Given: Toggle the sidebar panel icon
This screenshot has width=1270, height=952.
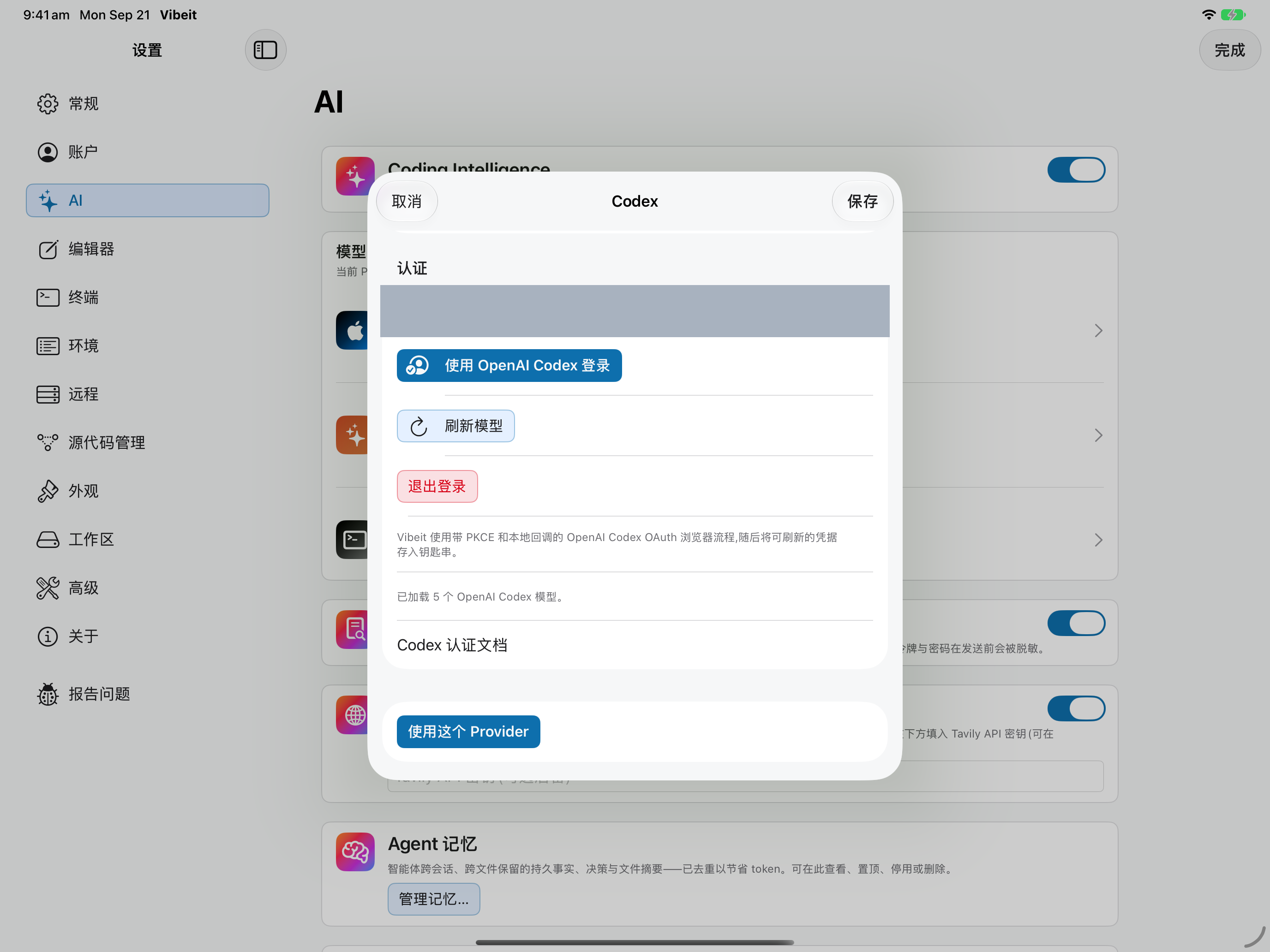Looking at the screenshot, I should [265, 50].
